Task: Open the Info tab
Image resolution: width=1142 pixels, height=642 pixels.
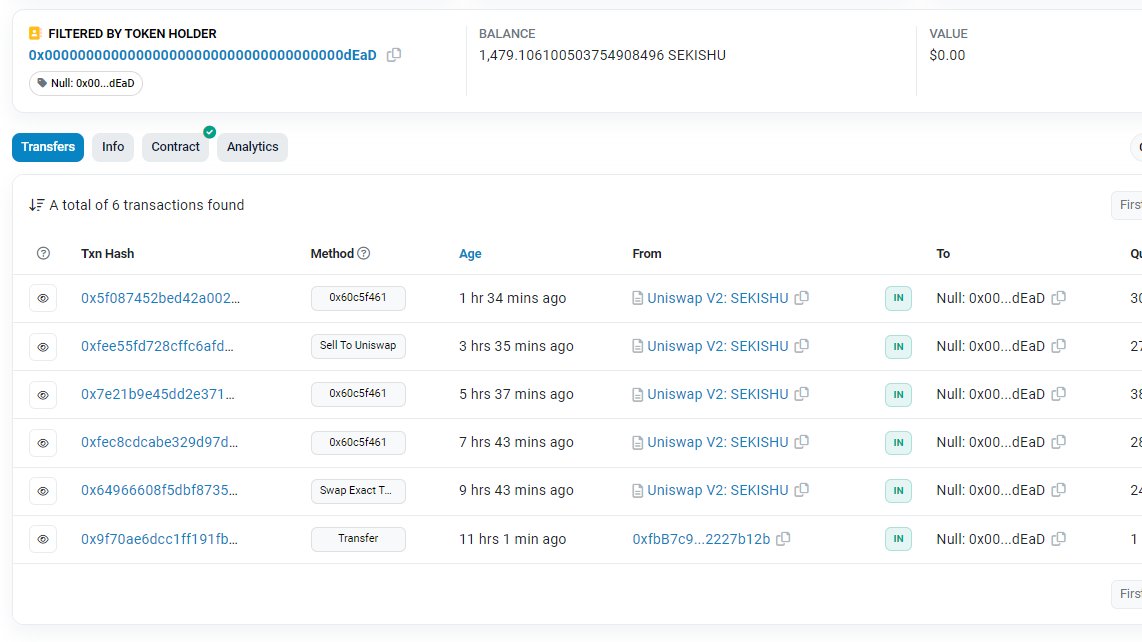Action: [113, 146]
